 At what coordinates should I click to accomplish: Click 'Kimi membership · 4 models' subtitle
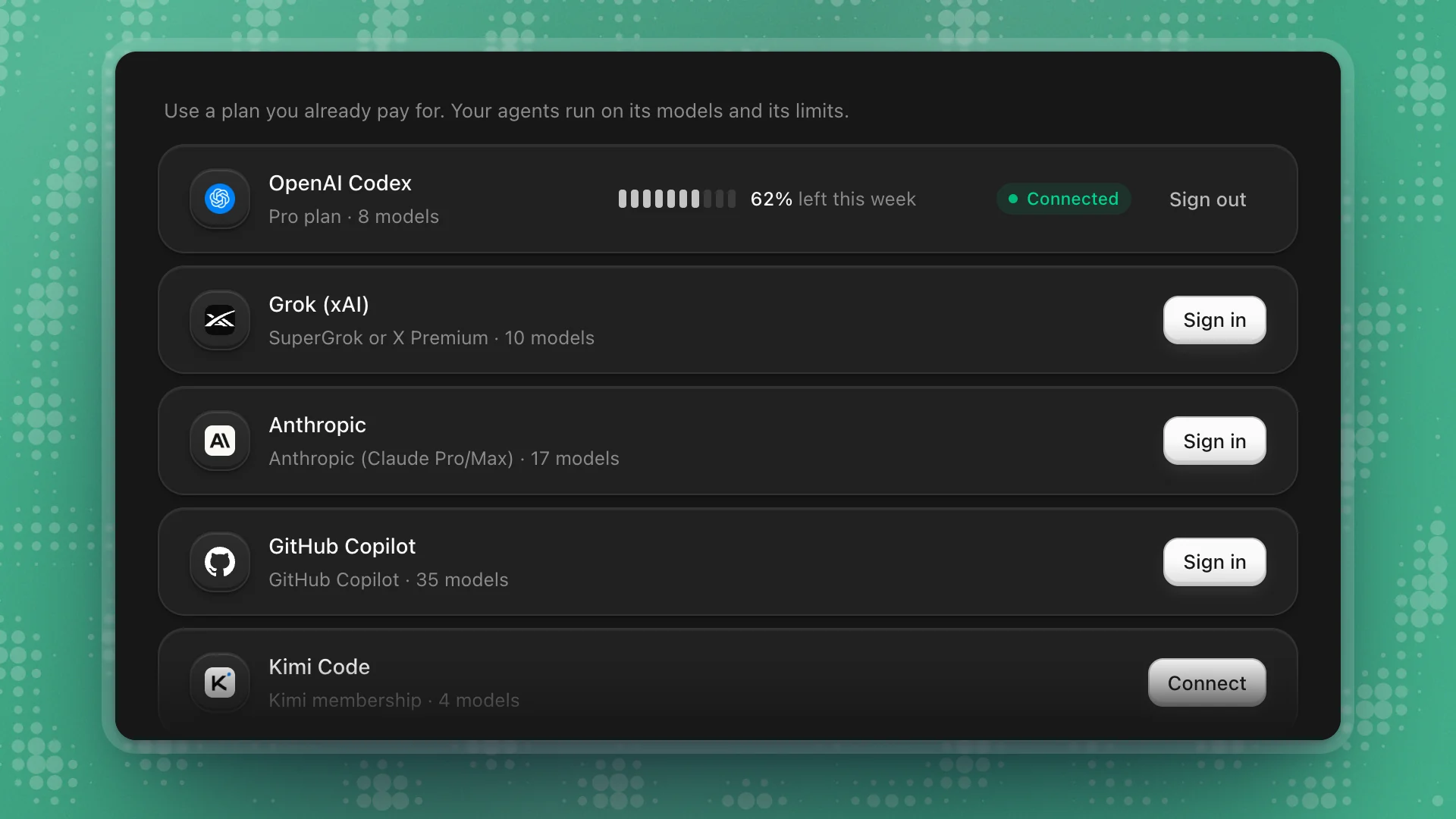[394, 701]
